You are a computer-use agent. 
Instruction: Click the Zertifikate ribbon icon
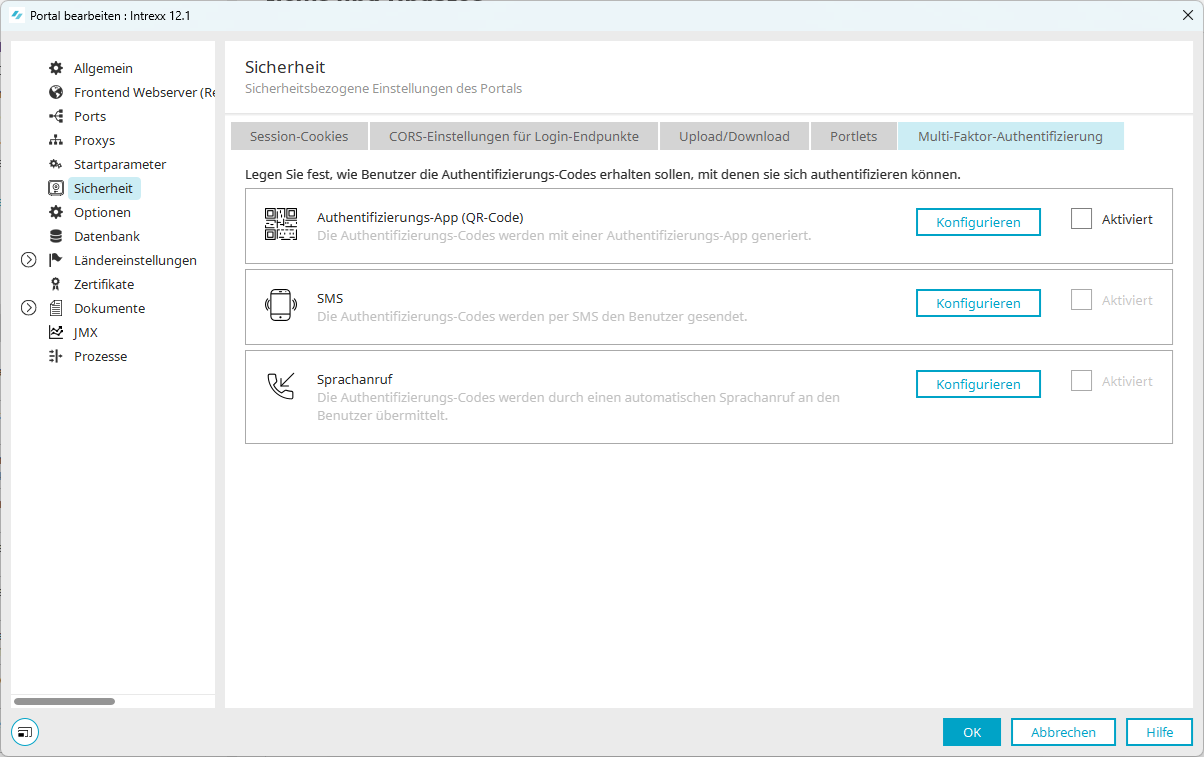(56, 284)
